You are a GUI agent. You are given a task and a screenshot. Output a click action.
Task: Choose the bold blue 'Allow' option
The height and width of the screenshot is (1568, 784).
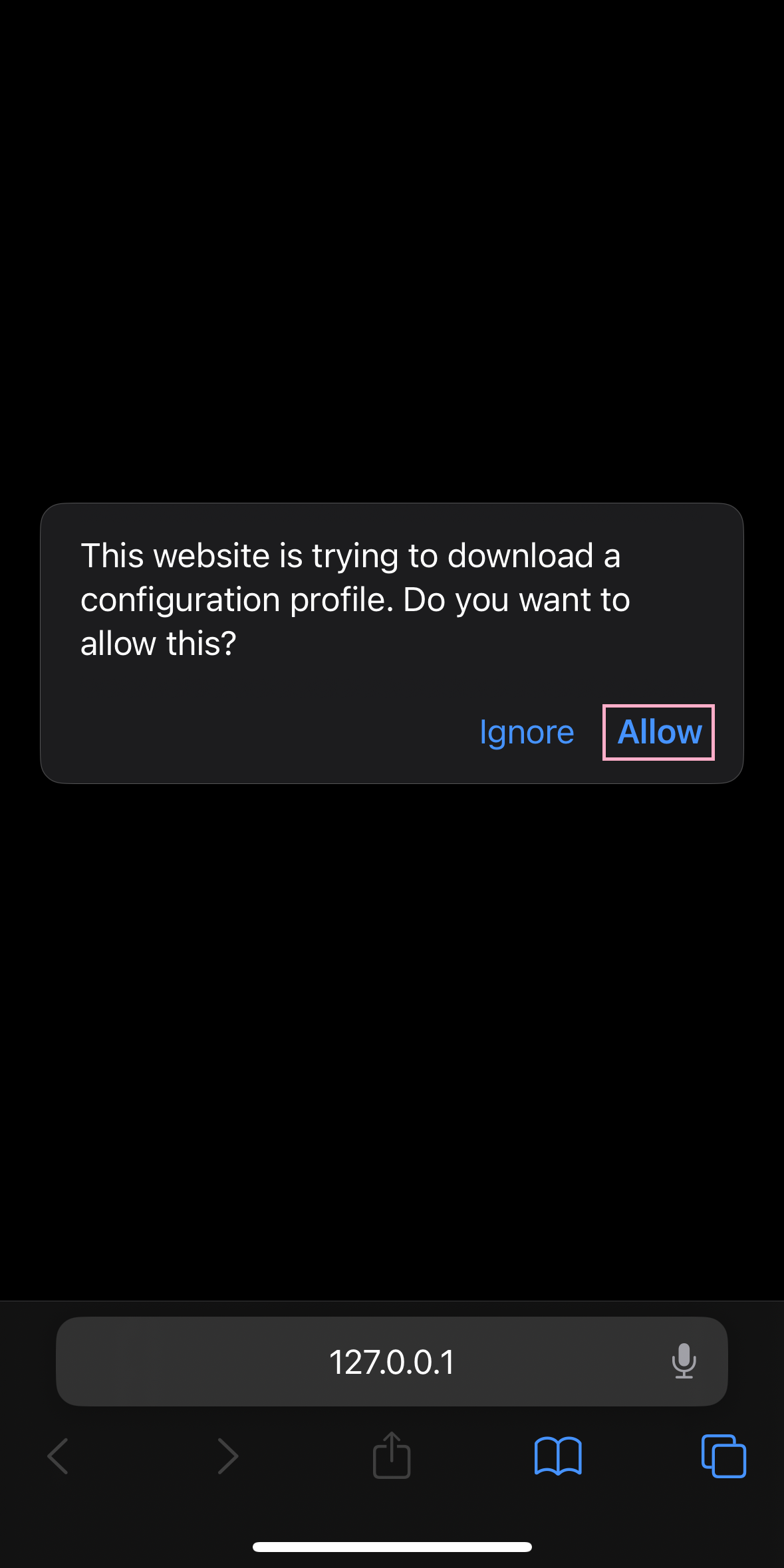point(659,732)
